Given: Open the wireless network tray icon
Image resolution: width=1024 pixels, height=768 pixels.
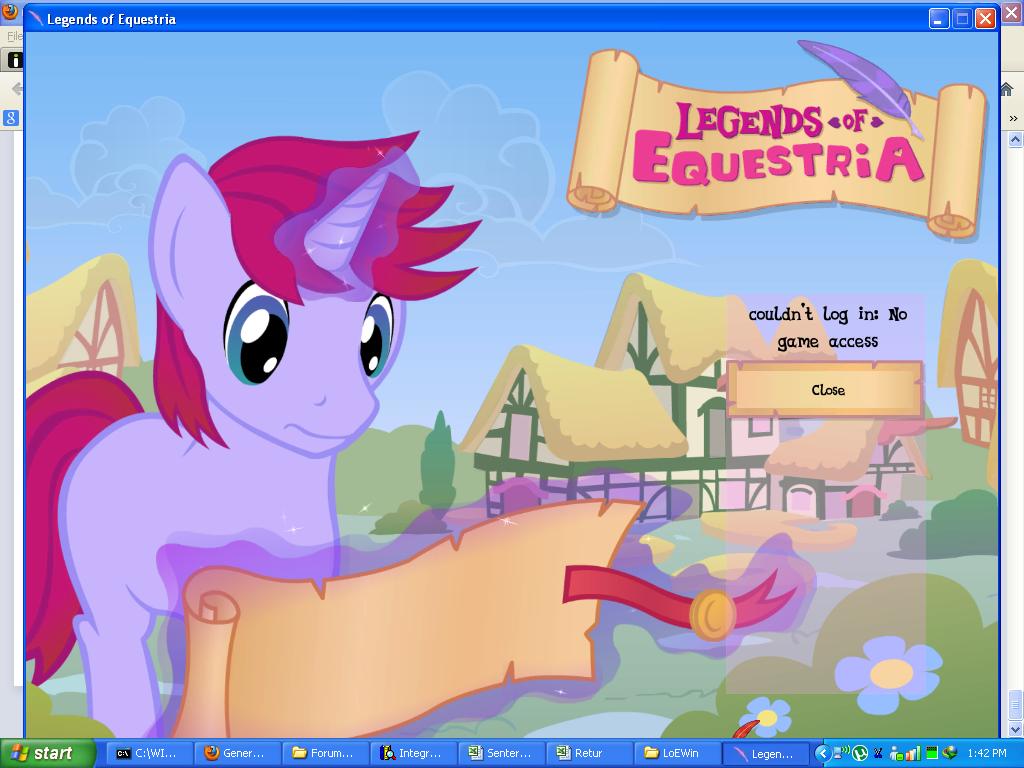Looking at the screenshot, I should pyautogui.click(x=840, y=754).
